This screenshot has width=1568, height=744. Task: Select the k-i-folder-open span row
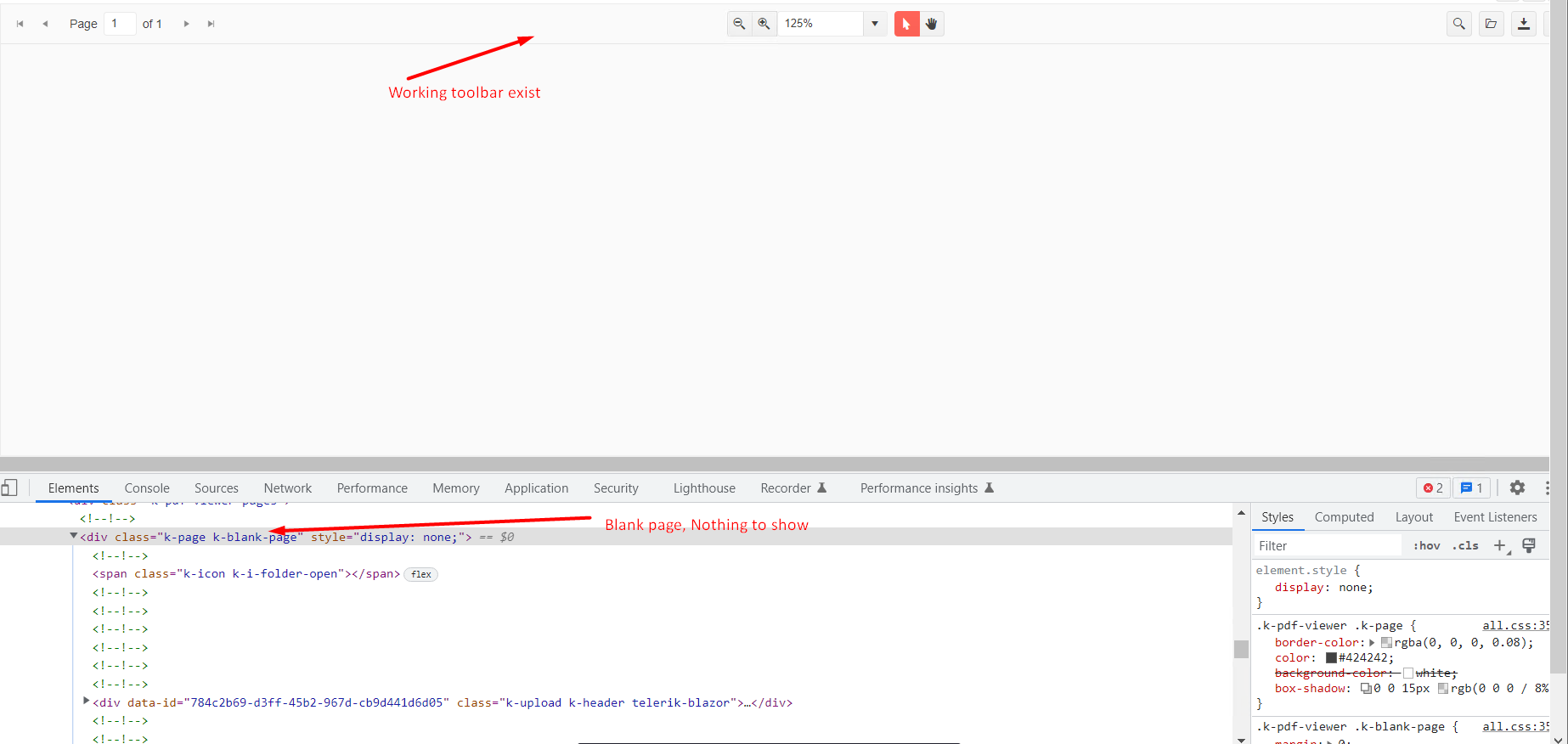coord(246,574)
